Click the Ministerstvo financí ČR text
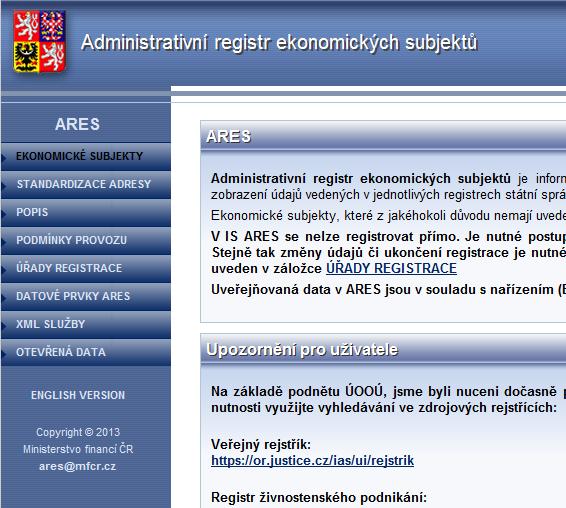This screenshot has width=566, height=508. pyautogui.click(x=78, y=449)
